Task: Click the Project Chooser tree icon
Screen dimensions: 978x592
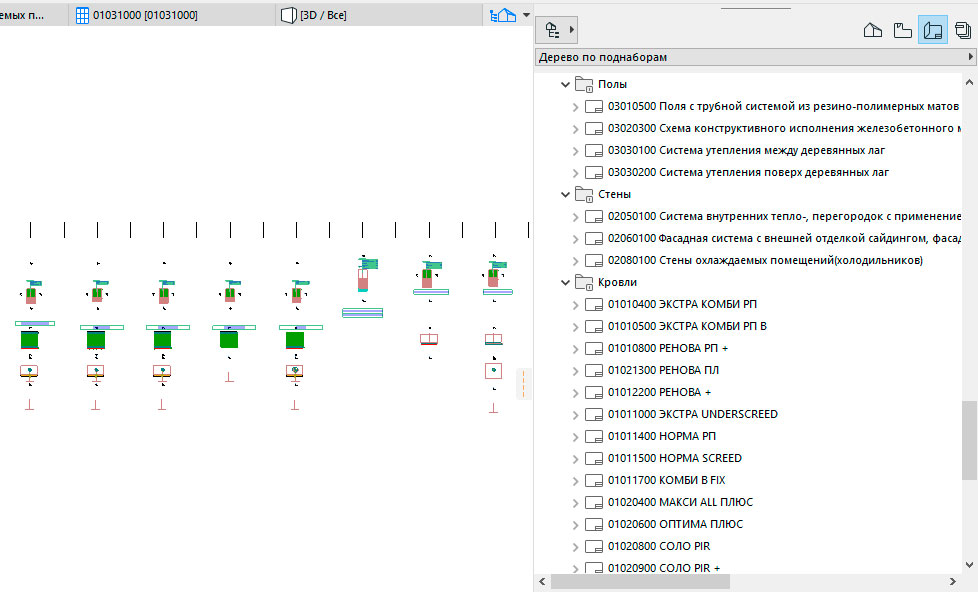Action: 552,29
